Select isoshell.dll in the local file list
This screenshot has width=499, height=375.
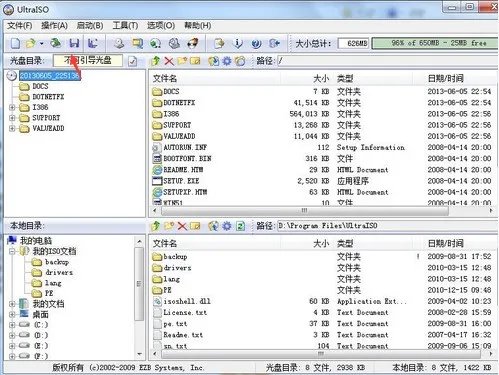coord(187,301)
